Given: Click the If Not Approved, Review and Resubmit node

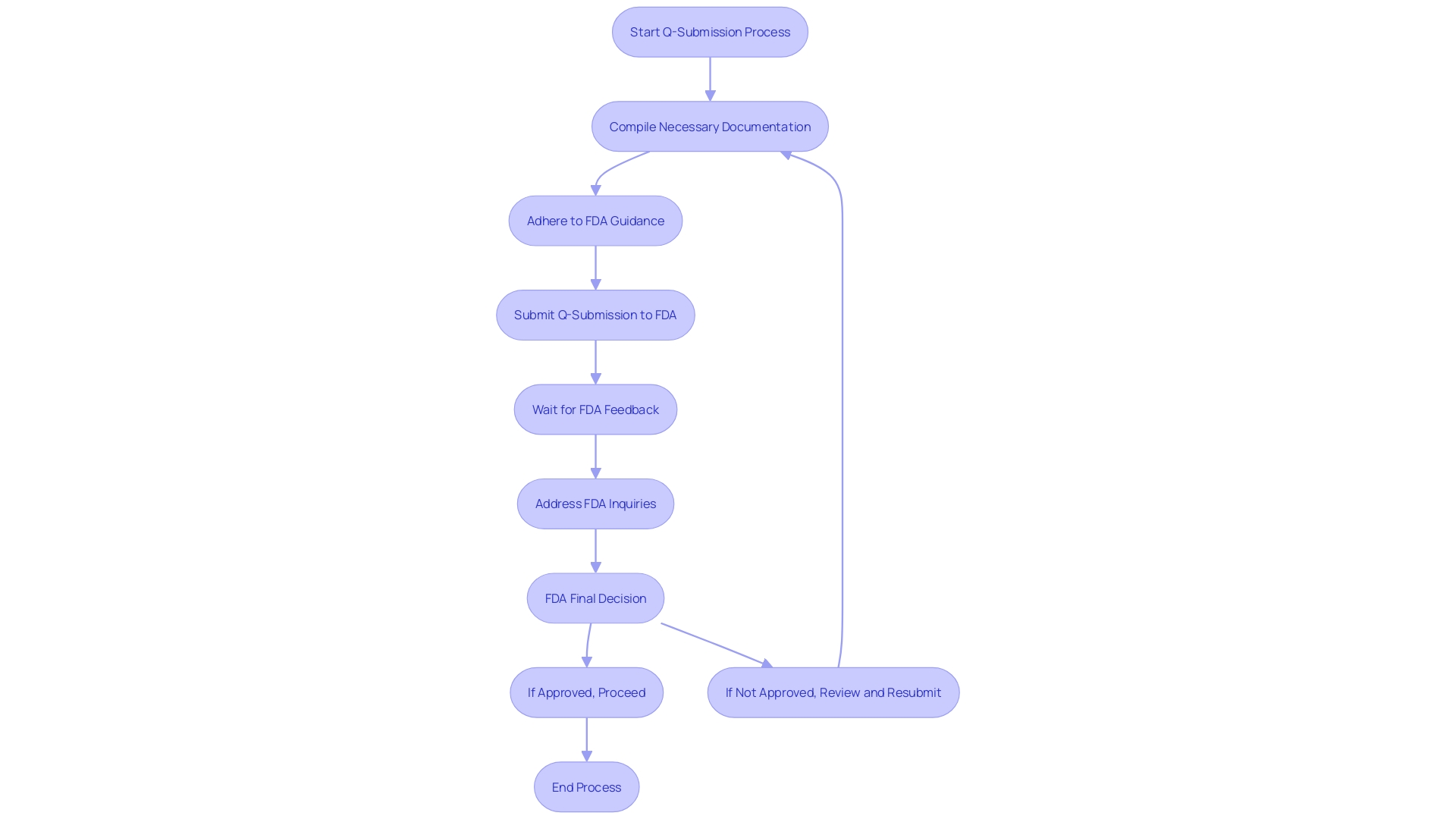Looking at the screenshot, I should (833, 692).
